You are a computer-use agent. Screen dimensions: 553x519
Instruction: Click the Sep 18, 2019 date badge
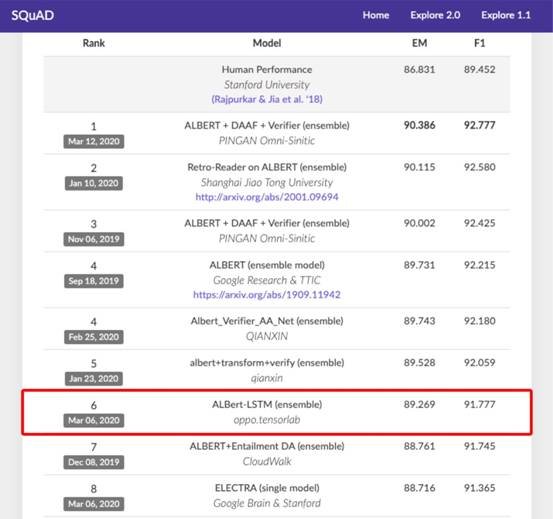click(94, 281)
